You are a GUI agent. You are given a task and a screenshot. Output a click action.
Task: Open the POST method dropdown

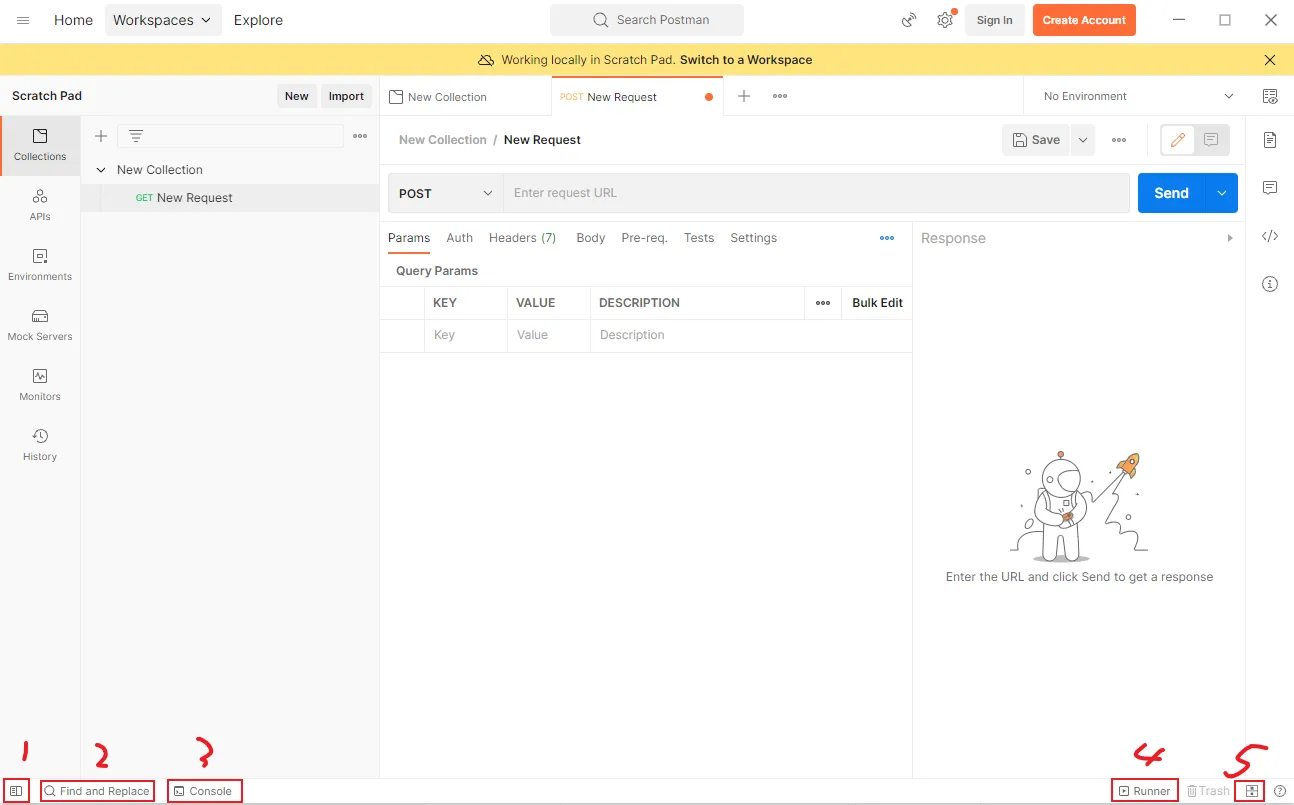[x=446, y=193]
